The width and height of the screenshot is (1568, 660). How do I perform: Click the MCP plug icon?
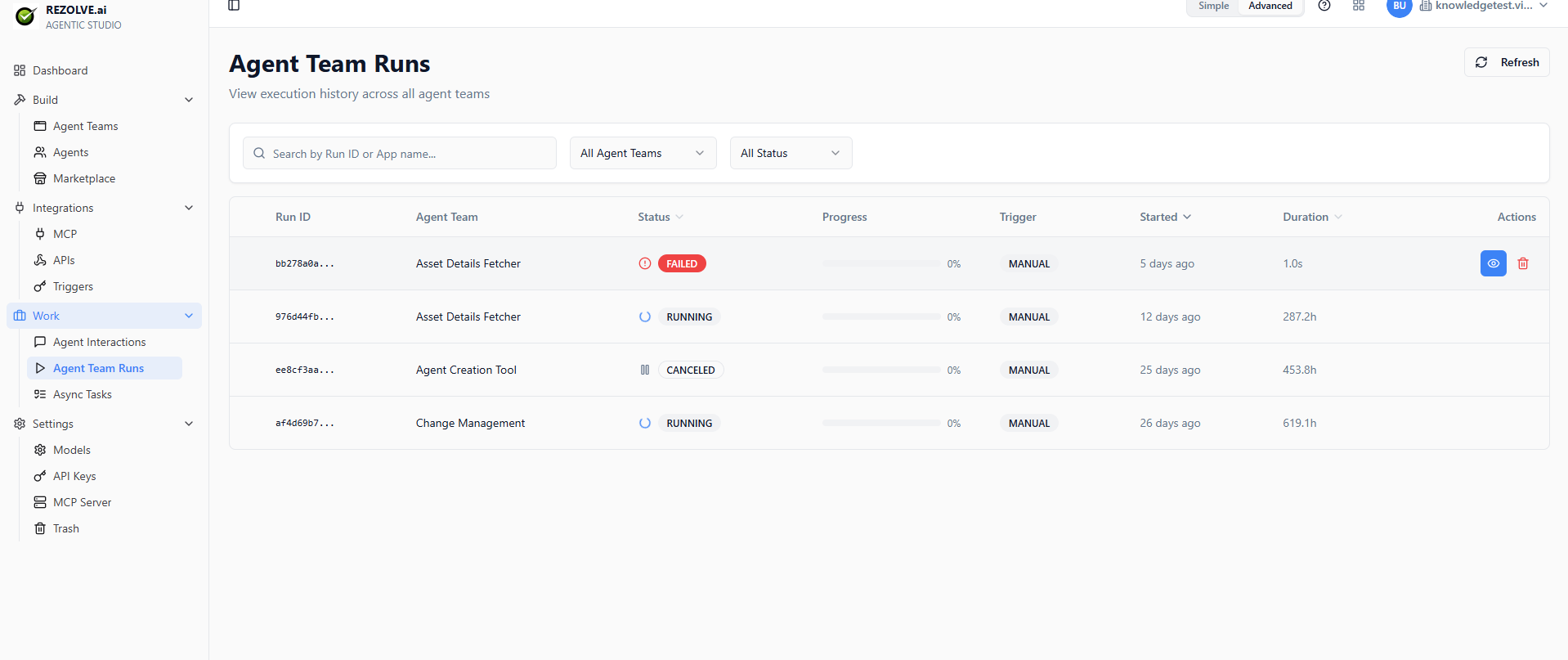[x=40, y=234]
